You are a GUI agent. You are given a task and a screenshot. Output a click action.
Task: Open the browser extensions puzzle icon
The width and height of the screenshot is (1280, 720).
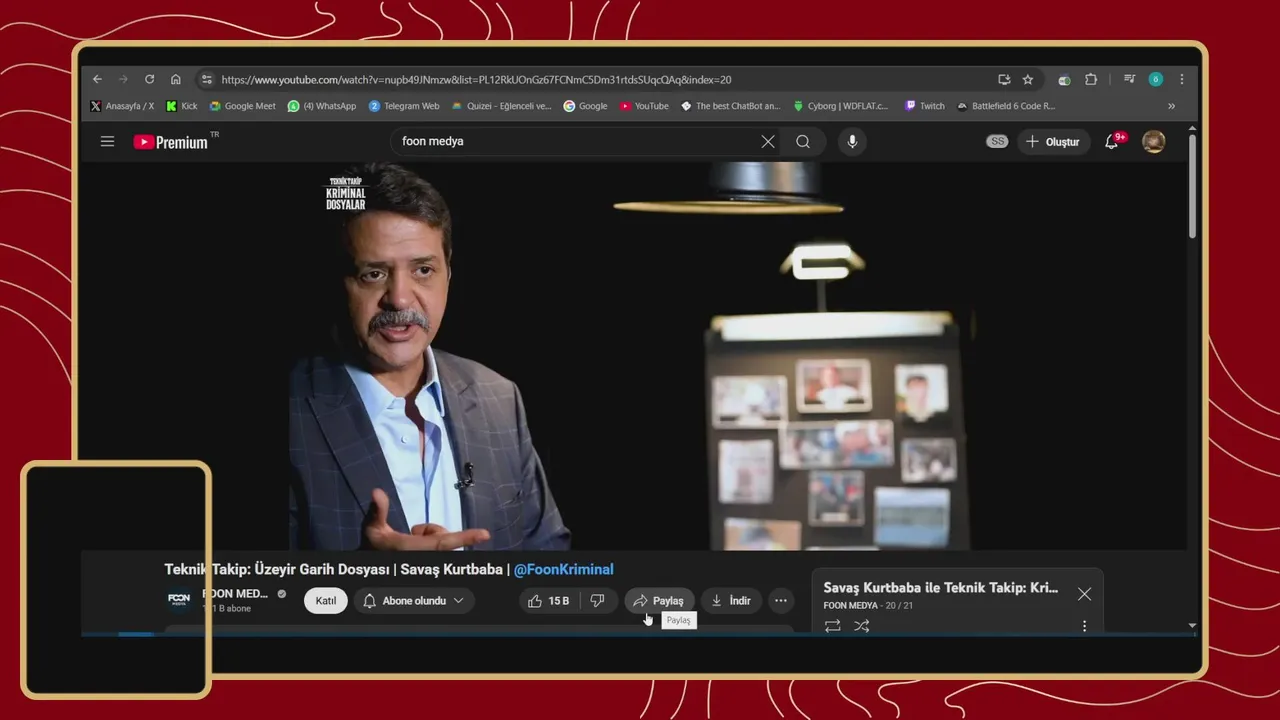pos(1091,79)
